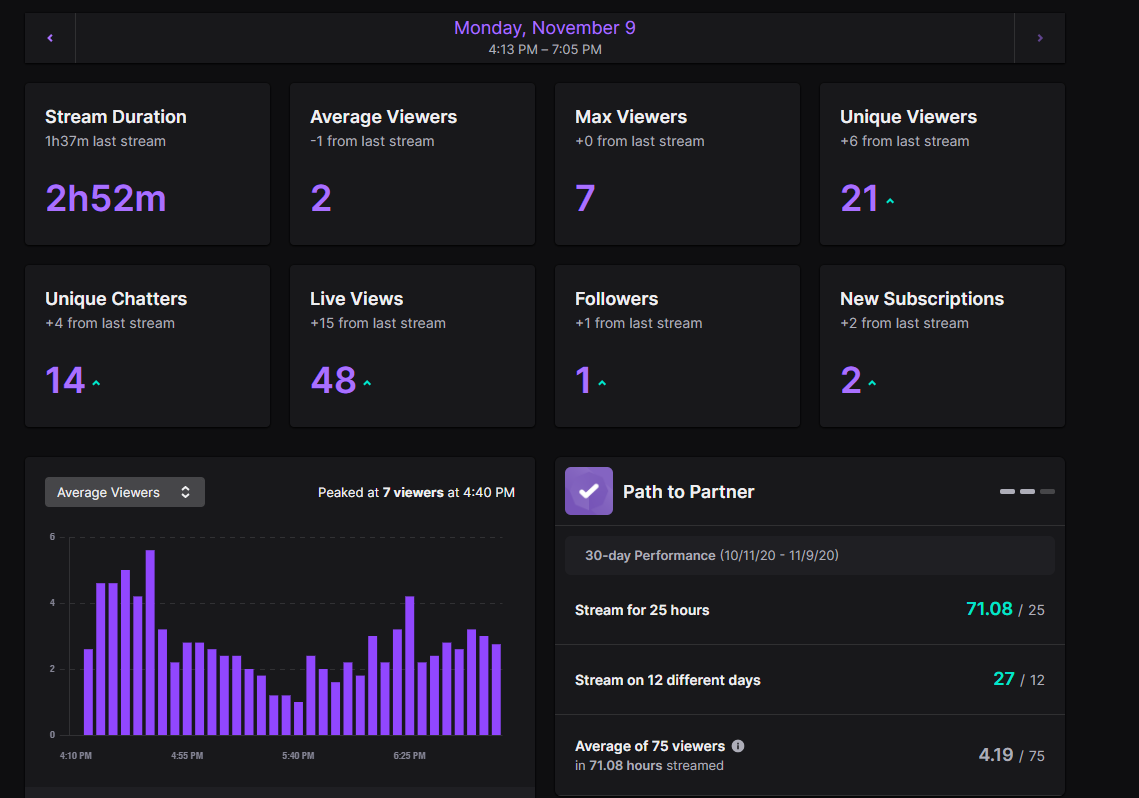Click the 71.08 hours progress value
Image resolution: width=1139 pixels, height=798 pixels.
point(989,608)
